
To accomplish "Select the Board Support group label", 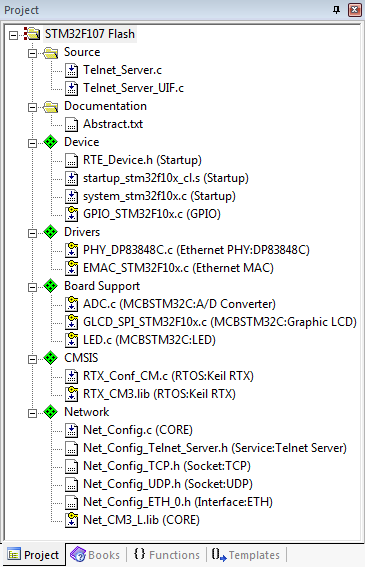I will point(102,286).
